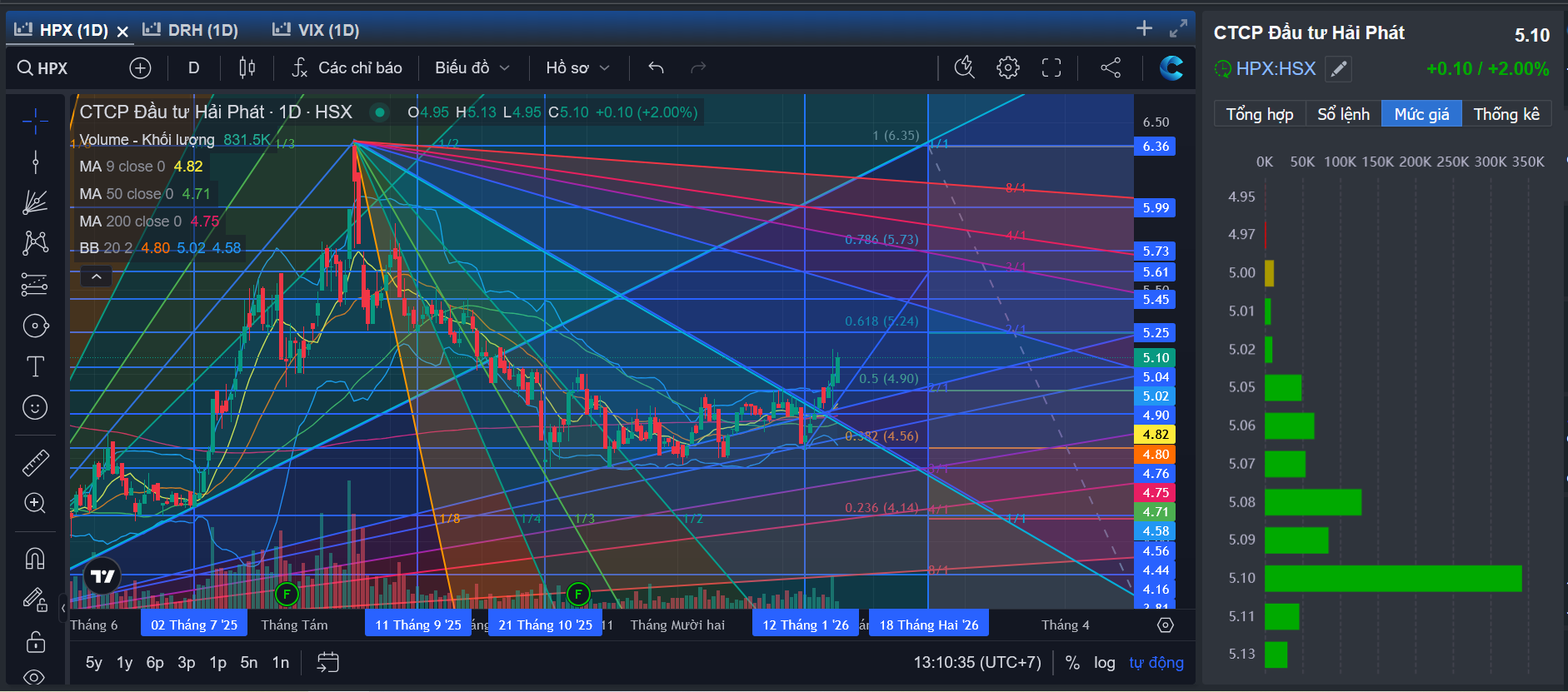
Task: Toggle stay-in-drawing-mode pencil lock
Action: click(35, 599)
